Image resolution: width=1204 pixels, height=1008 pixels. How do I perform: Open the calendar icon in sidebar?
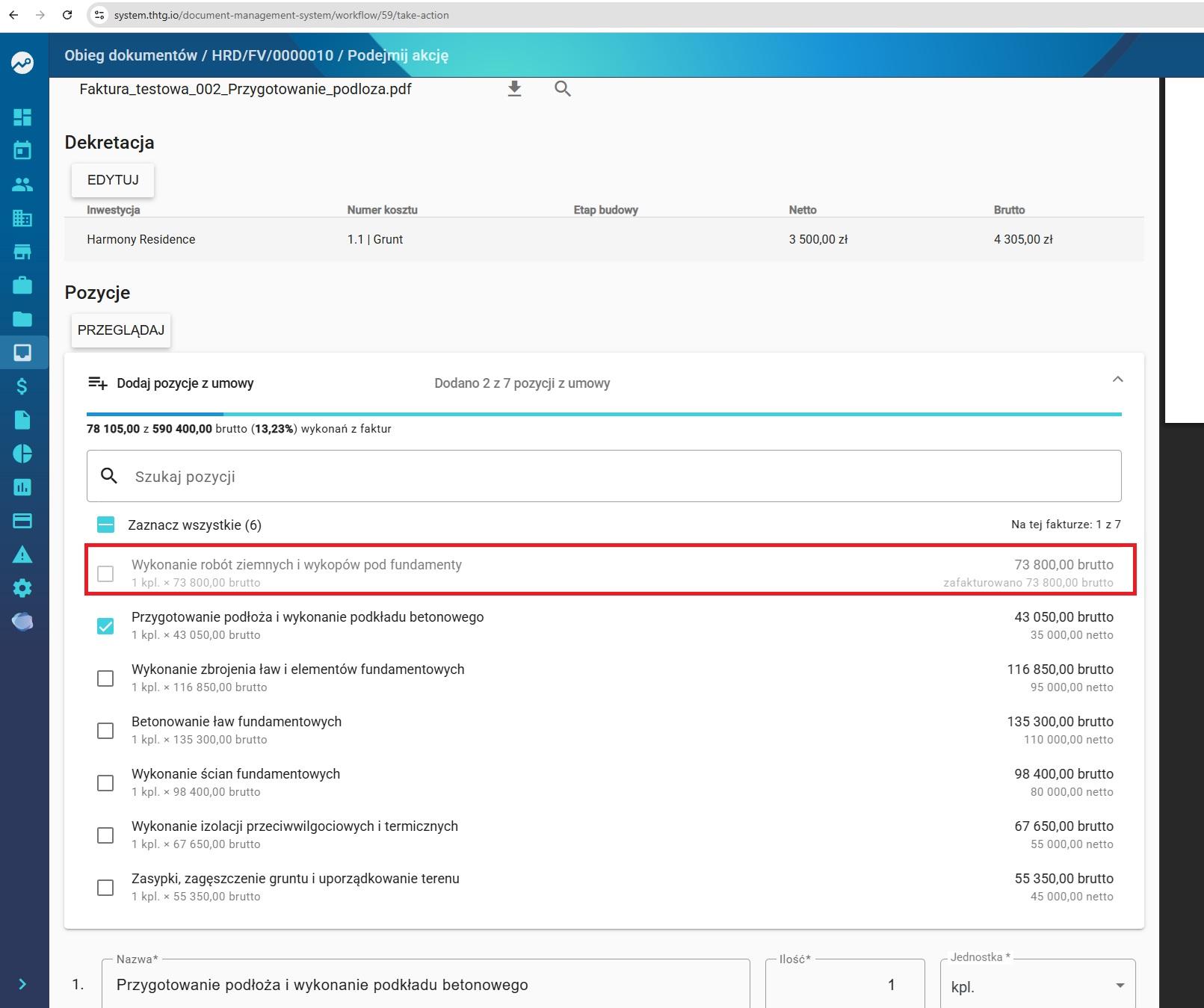22,150
